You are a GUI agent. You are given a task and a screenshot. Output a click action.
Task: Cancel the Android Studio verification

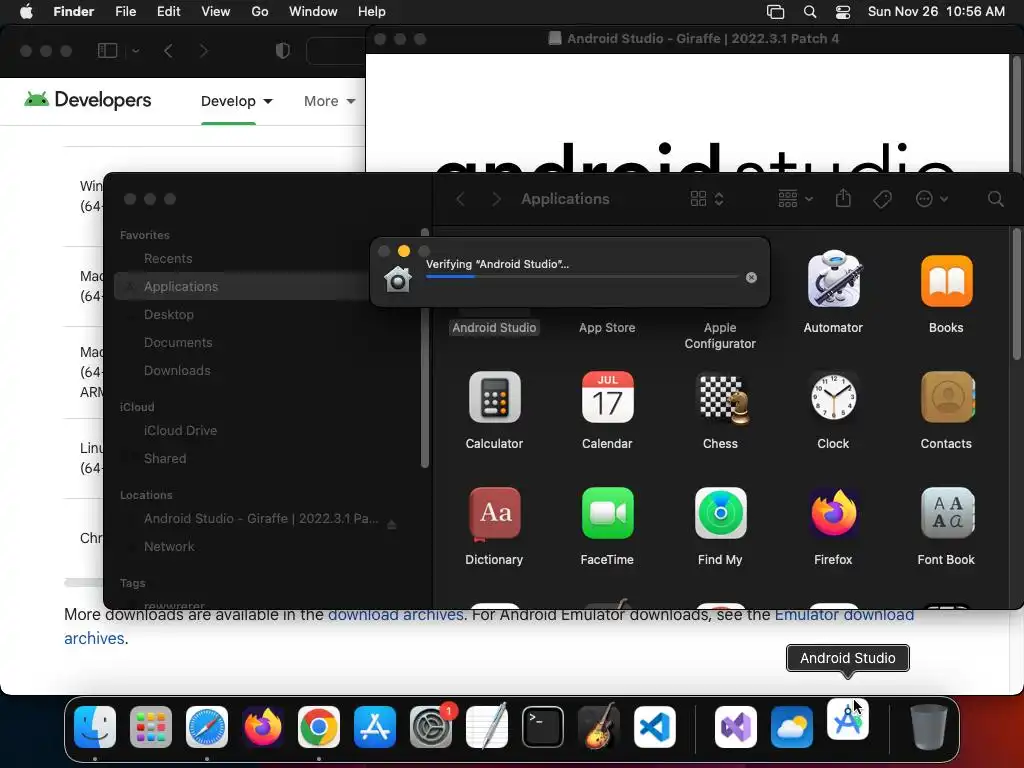point(752,278)
